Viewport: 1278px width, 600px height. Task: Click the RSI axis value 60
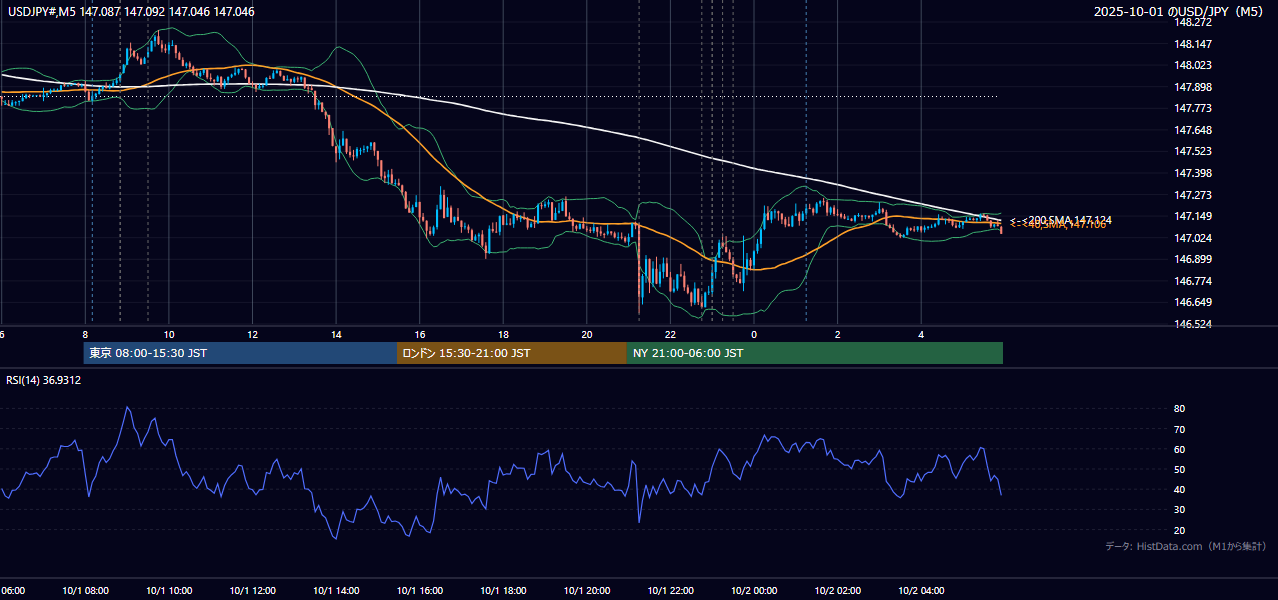tap(1180, 449)
